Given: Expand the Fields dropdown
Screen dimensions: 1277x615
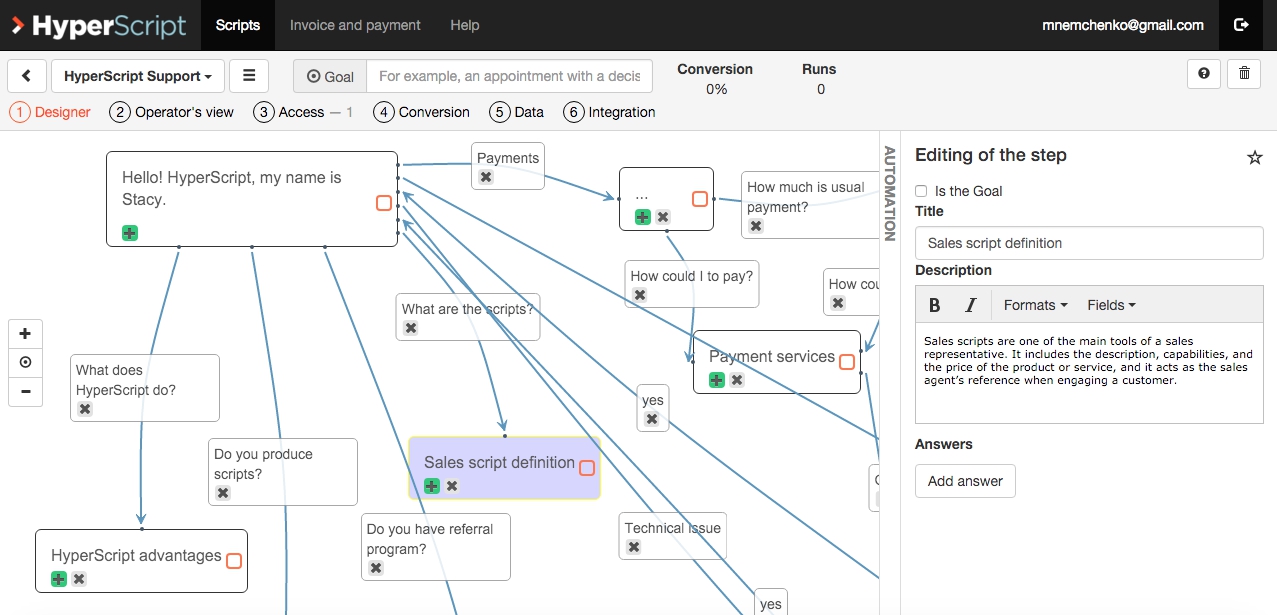Looking at the screenshot, I should point(1111,305).
